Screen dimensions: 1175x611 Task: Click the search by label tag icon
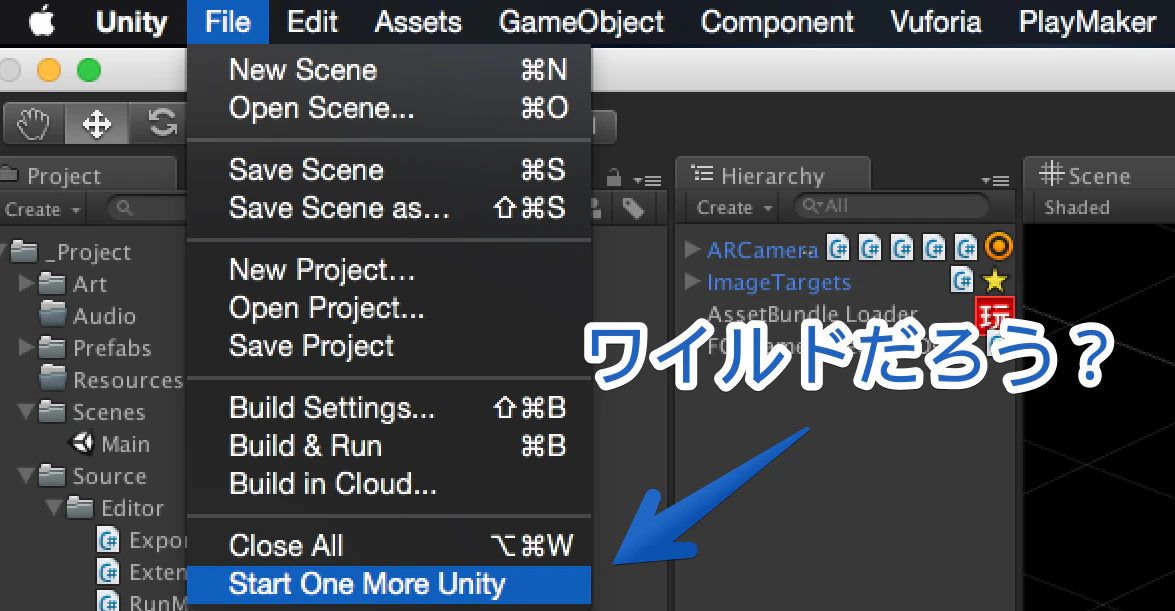633,208
